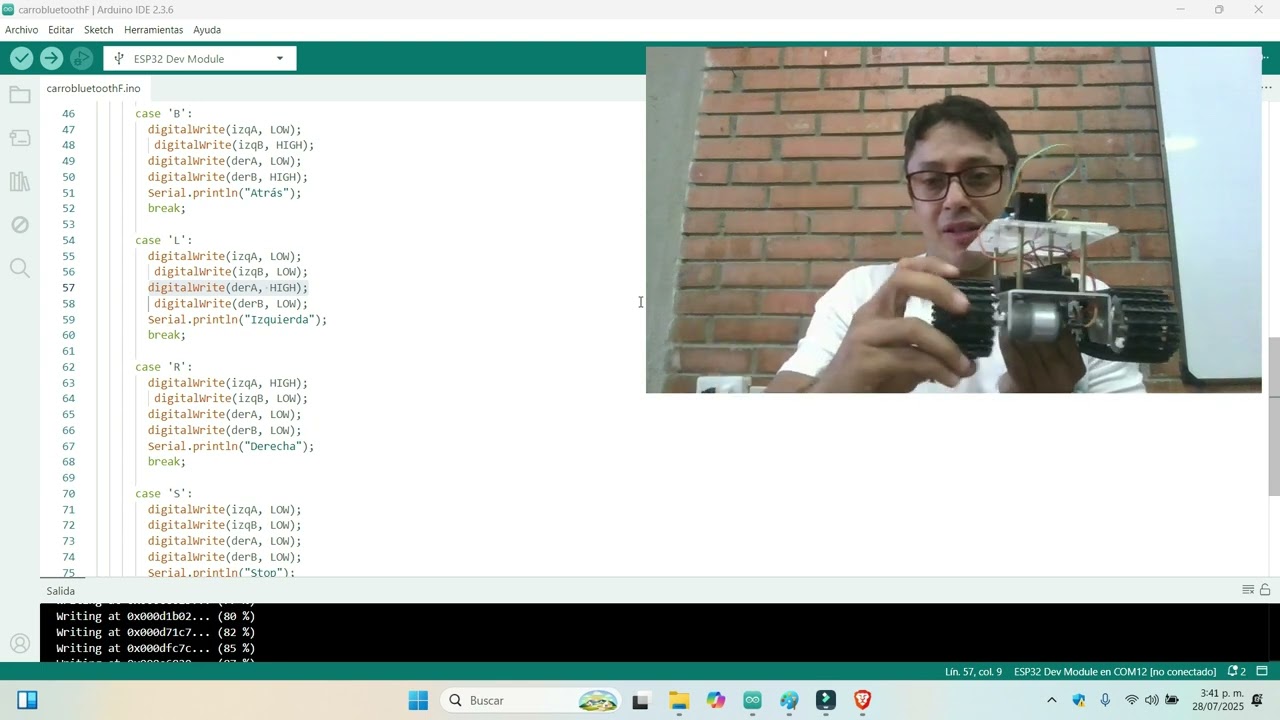This screenshot has width=1280, height=720.
Task: Click the Verify sketch checkmark button
Action: point(21,58)
